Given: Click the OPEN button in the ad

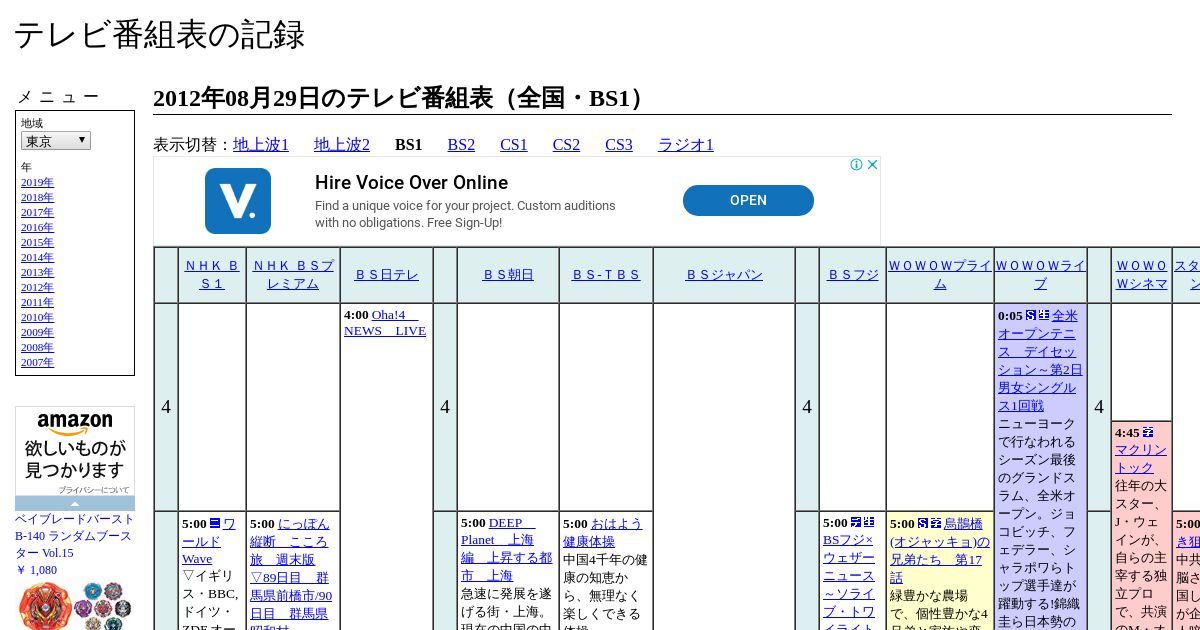Looking at the screenshot, I should [748, 200].
